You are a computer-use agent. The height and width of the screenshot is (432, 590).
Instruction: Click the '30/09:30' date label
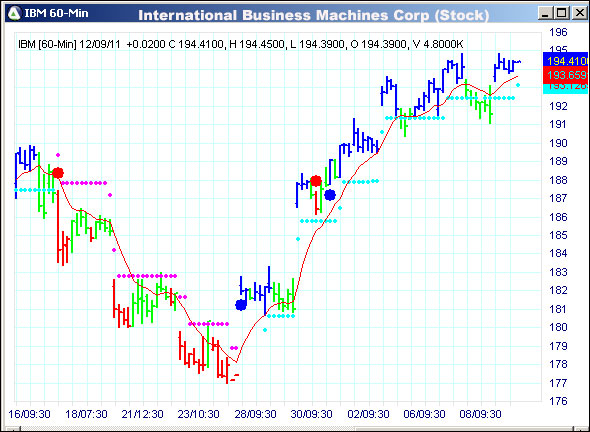click(x=312, y=414)
